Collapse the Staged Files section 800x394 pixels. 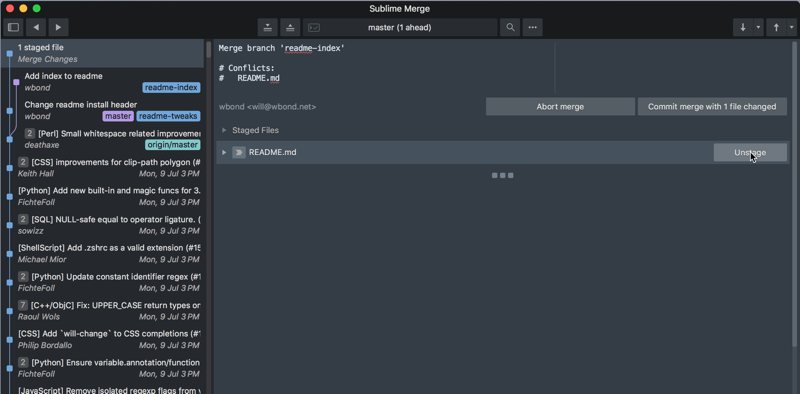pos(223,130)
